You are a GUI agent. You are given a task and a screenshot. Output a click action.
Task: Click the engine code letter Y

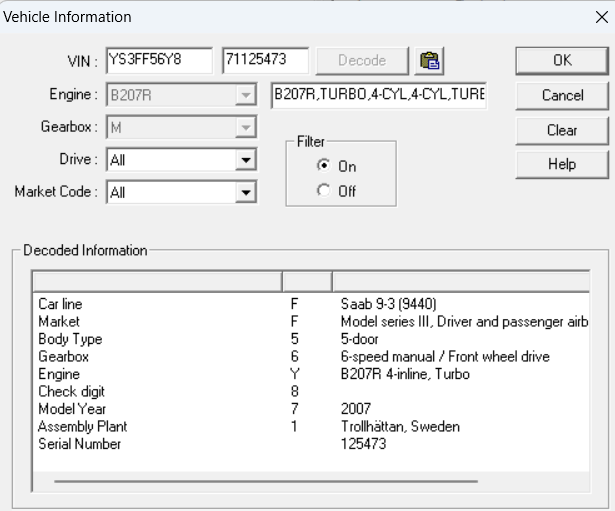pos(295,374)
